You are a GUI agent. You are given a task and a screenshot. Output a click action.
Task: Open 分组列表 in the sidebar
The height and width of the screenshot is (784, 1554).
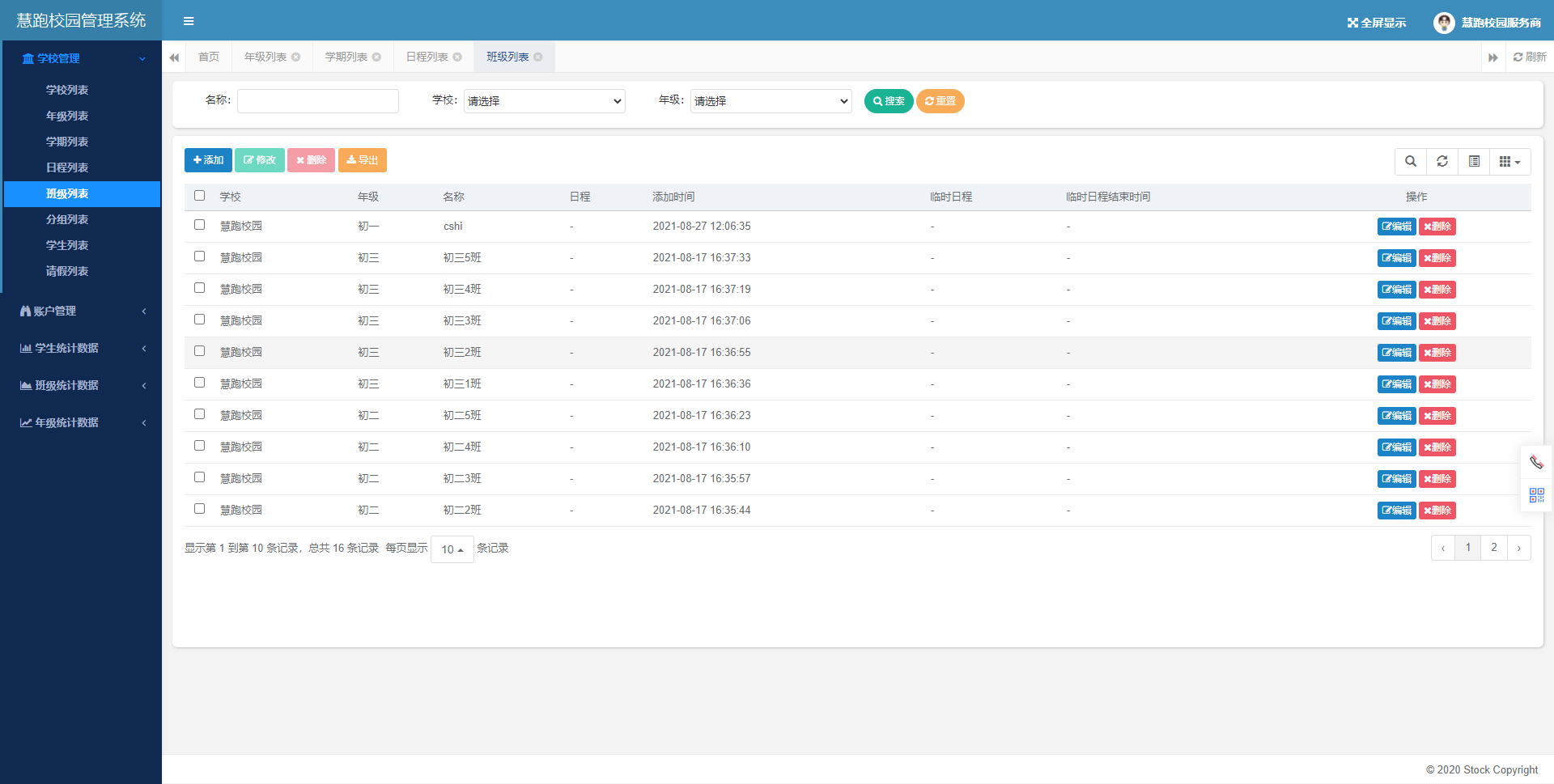click(67, 219)
